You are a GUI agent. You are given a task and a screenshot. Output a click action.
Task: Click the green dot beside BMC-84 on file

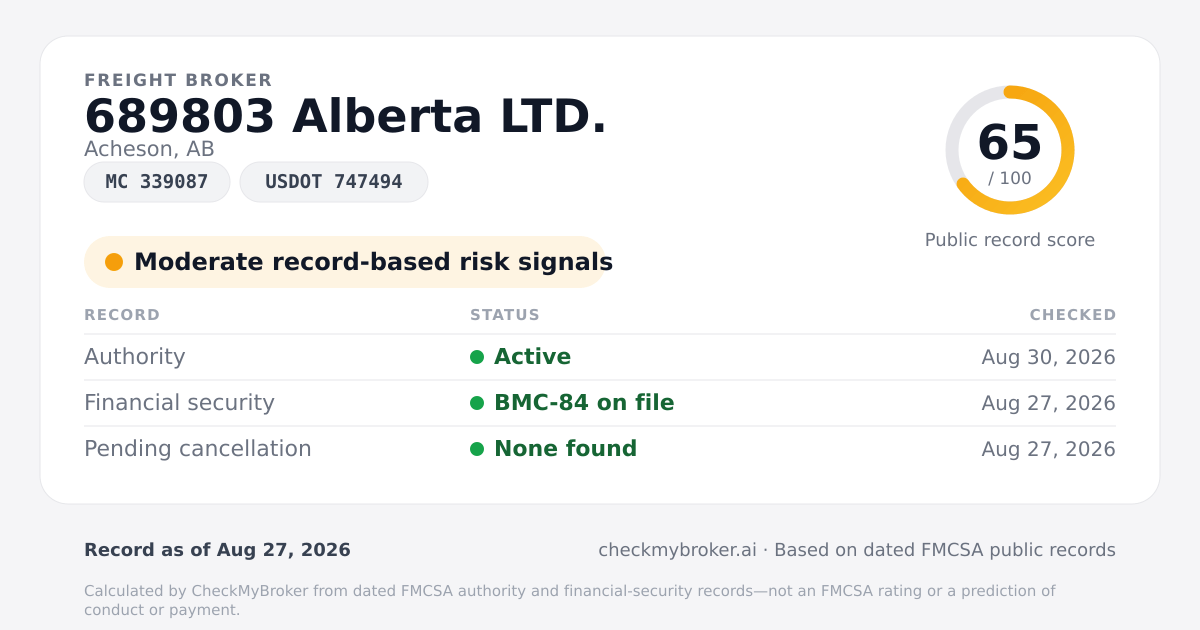477,403
